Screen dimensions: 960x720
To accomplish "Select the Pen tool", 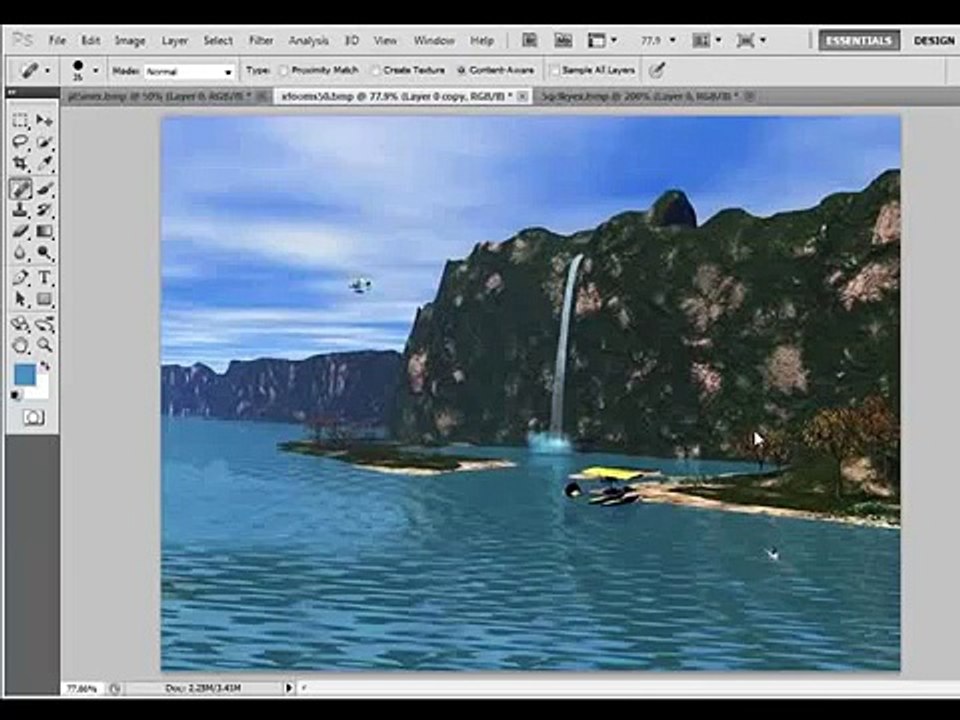I will 20,277.
